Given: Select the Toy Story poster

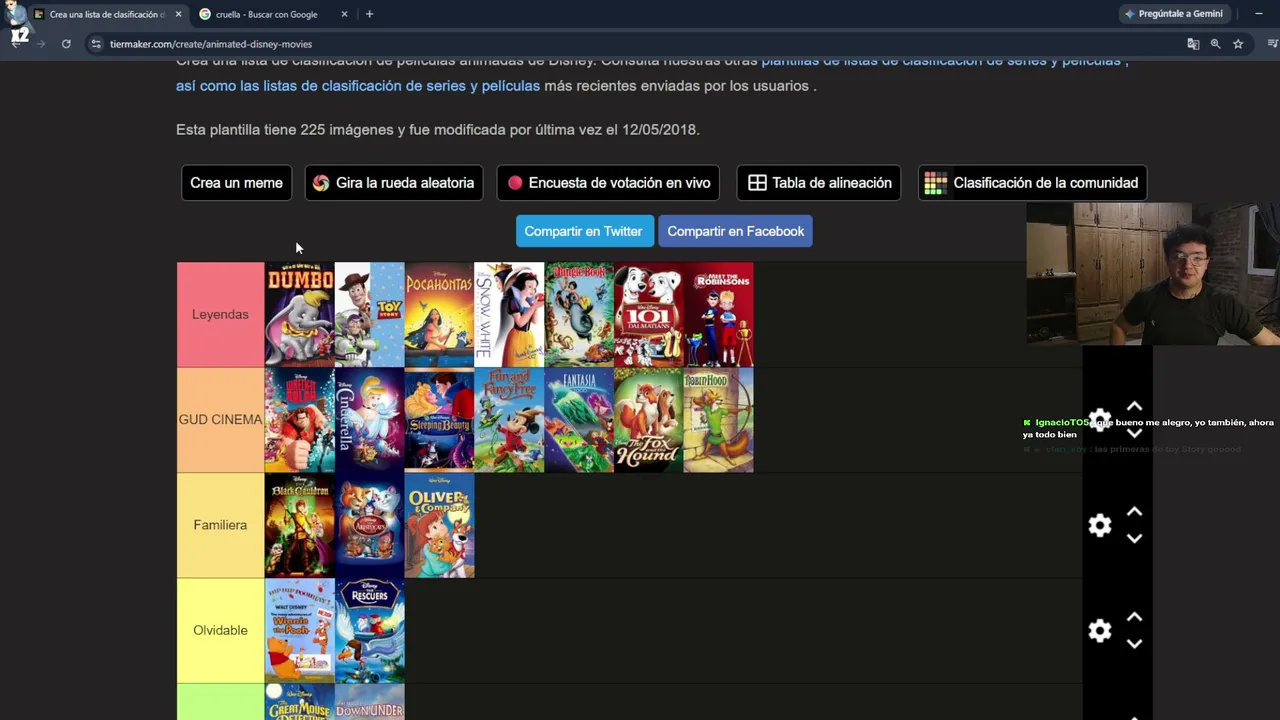Looking at the screenshot, I should pos(369,314).
